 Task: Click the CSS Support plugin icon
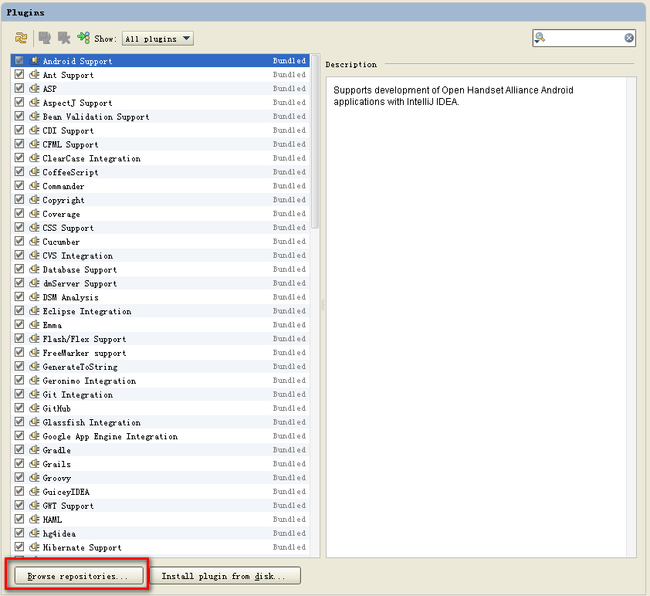coord(34,227)
